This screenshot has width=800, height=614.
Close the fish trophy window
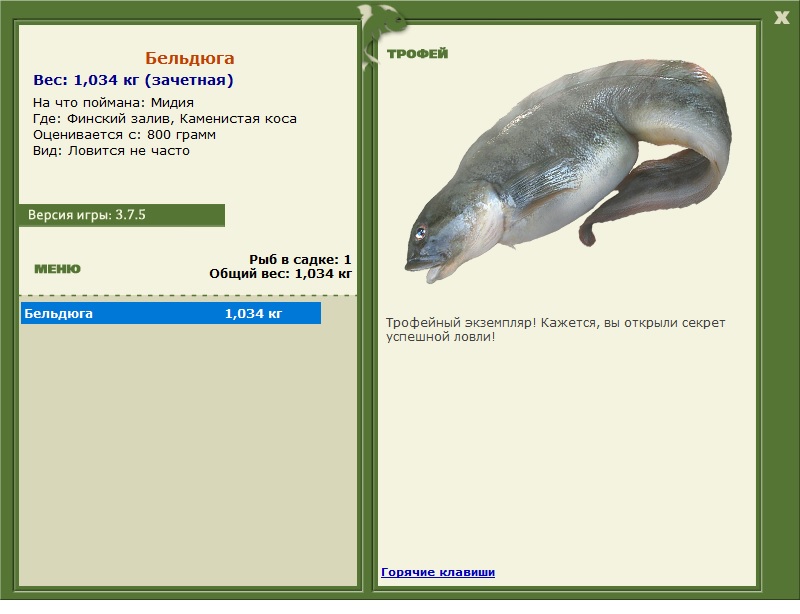[781, 18]
